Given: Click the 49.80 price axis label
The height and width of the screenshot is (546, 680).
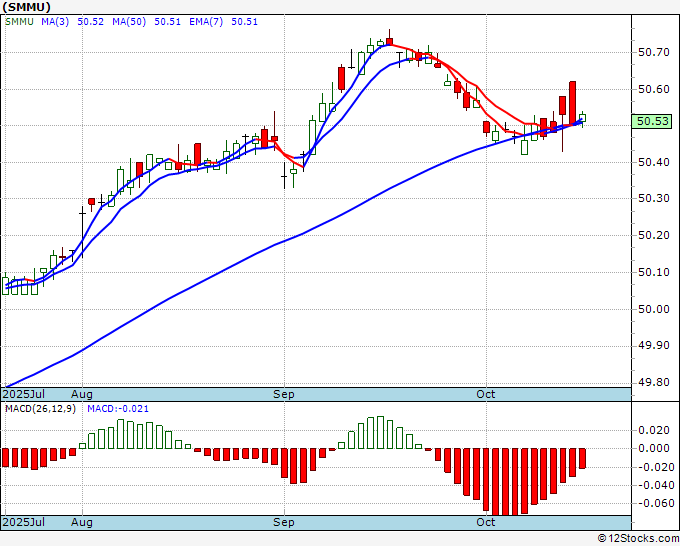Looking at the screenshot, I should coord(654,383).
